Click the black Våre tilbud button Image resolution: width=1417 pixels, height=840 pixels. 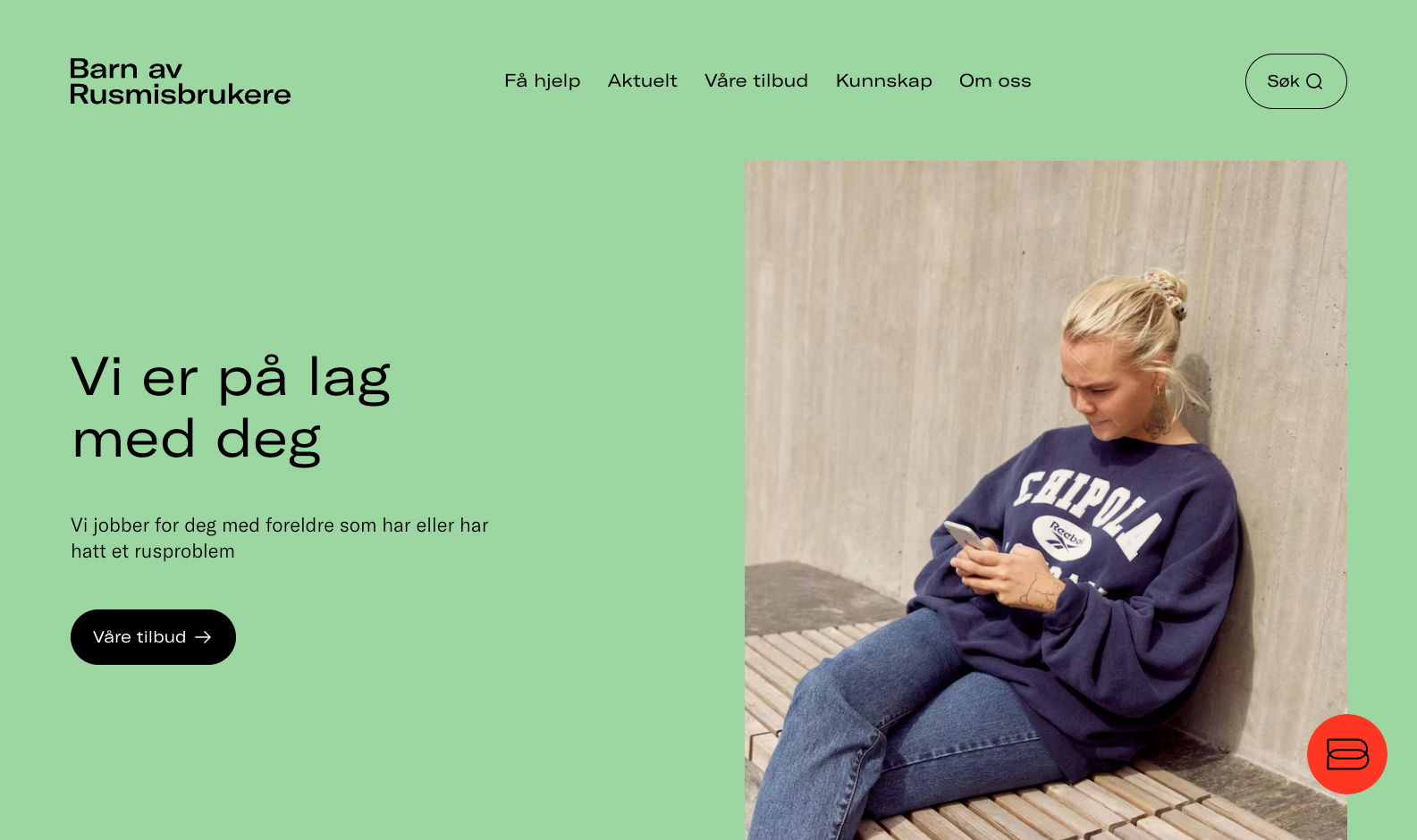tap(153, 637)
